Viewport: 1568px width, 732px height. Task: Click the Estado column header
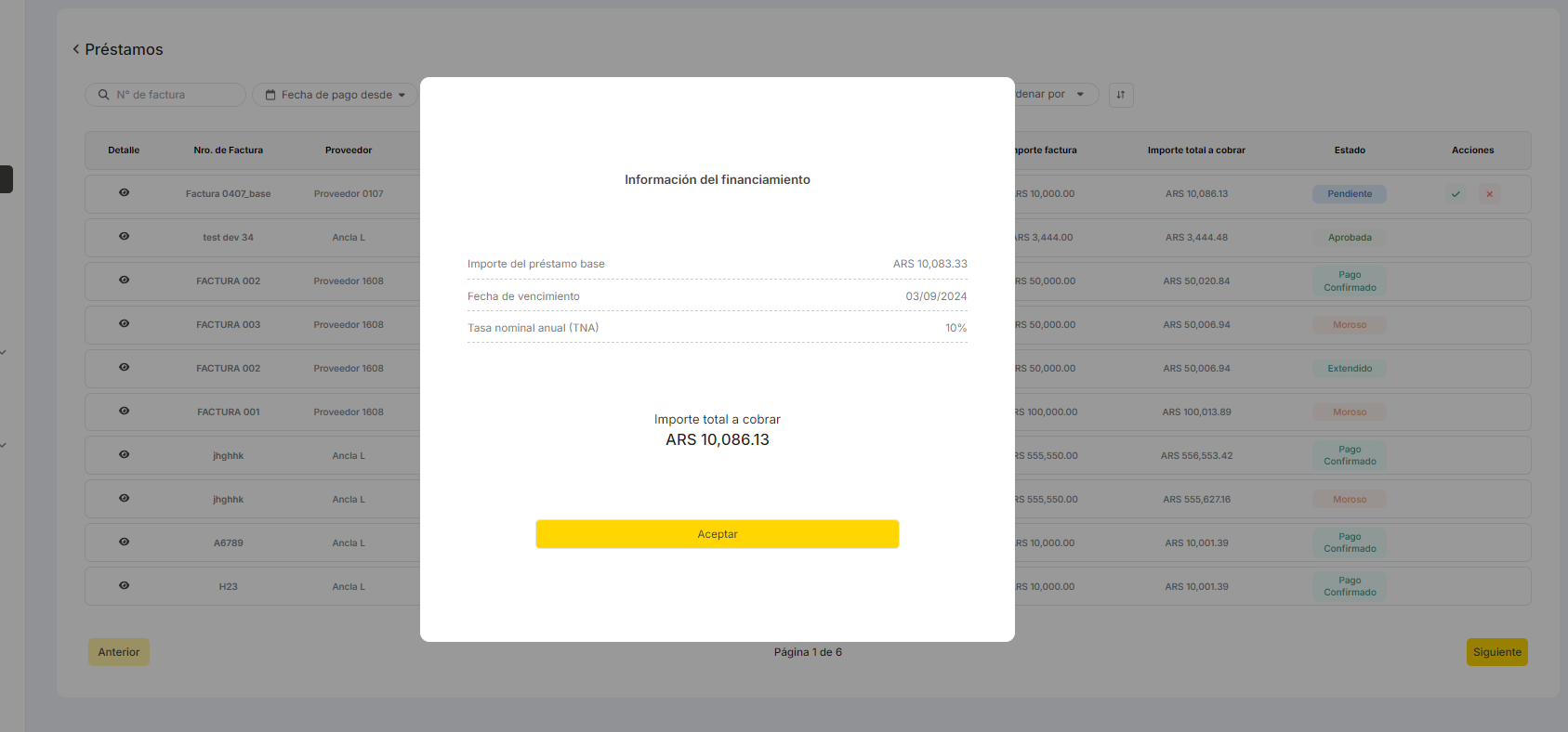pos(1350,150)
